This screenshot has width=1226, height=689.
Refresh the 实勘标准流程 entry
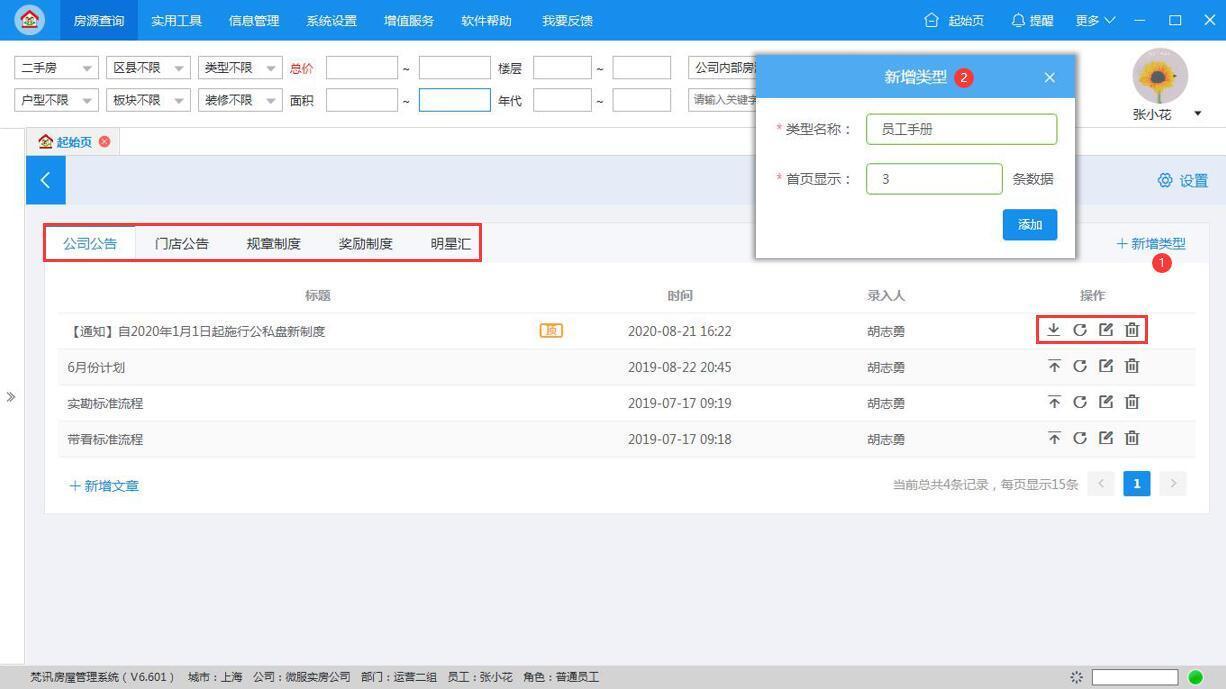pyautogui.click(x=1080, y=402)
